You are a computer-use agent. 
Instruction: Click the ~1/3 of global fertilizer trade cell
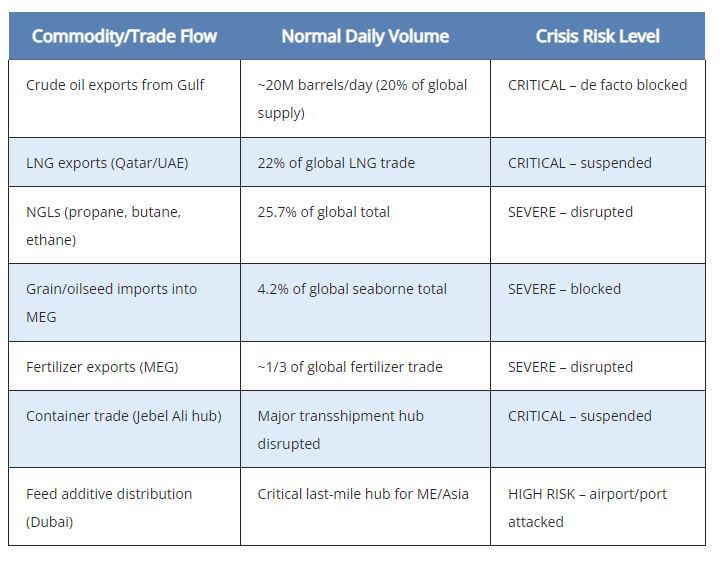(350, 367)
